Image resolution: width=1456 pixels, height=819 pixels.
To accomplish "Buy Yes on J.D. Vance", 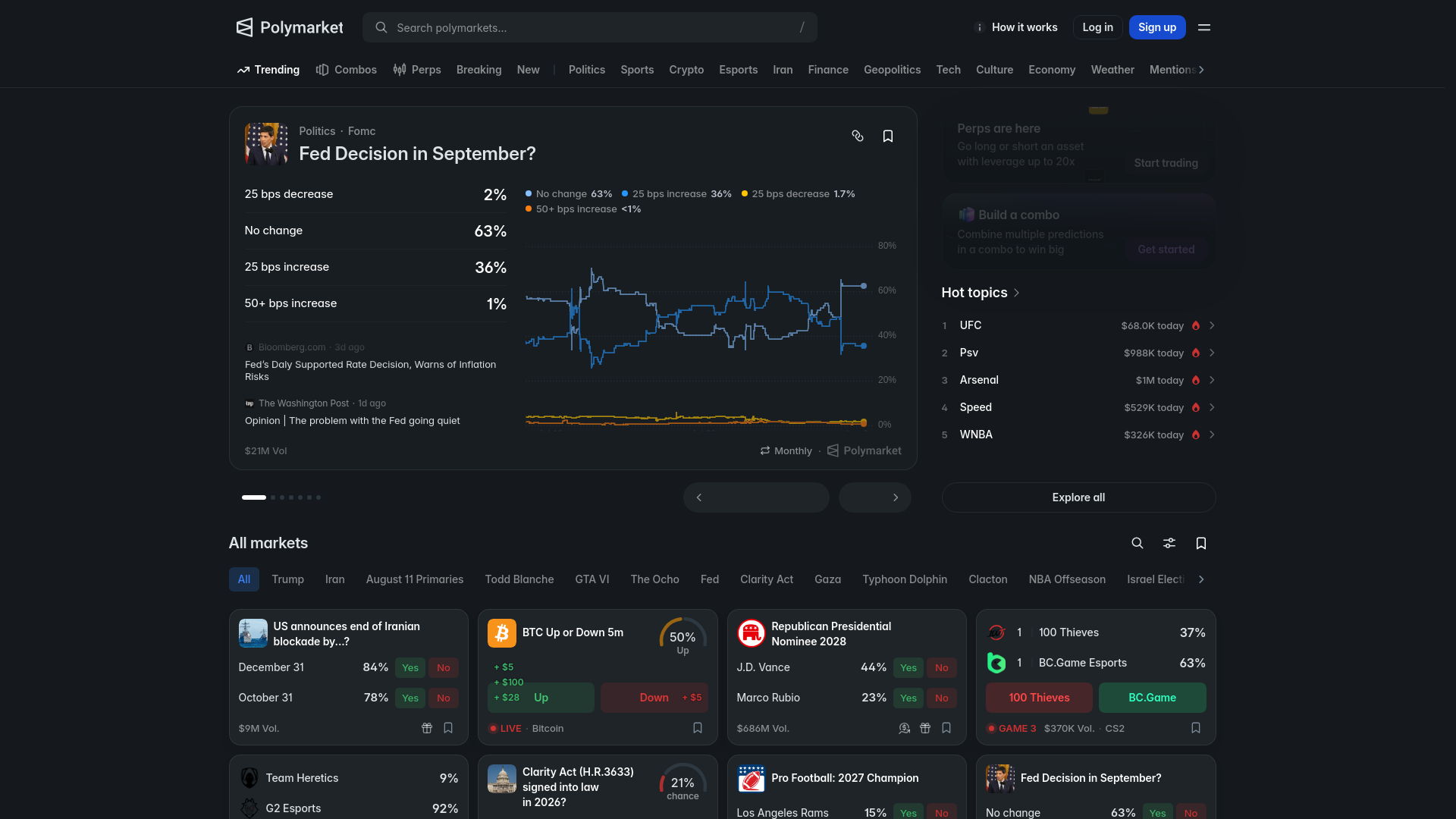I will coord(908,667).
